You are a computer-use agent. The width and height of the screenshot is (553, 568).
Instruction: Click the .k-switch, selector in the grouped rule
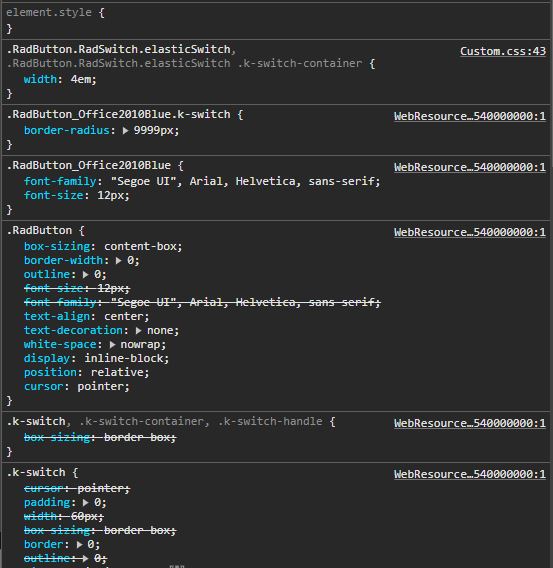[x=36, y=422]
